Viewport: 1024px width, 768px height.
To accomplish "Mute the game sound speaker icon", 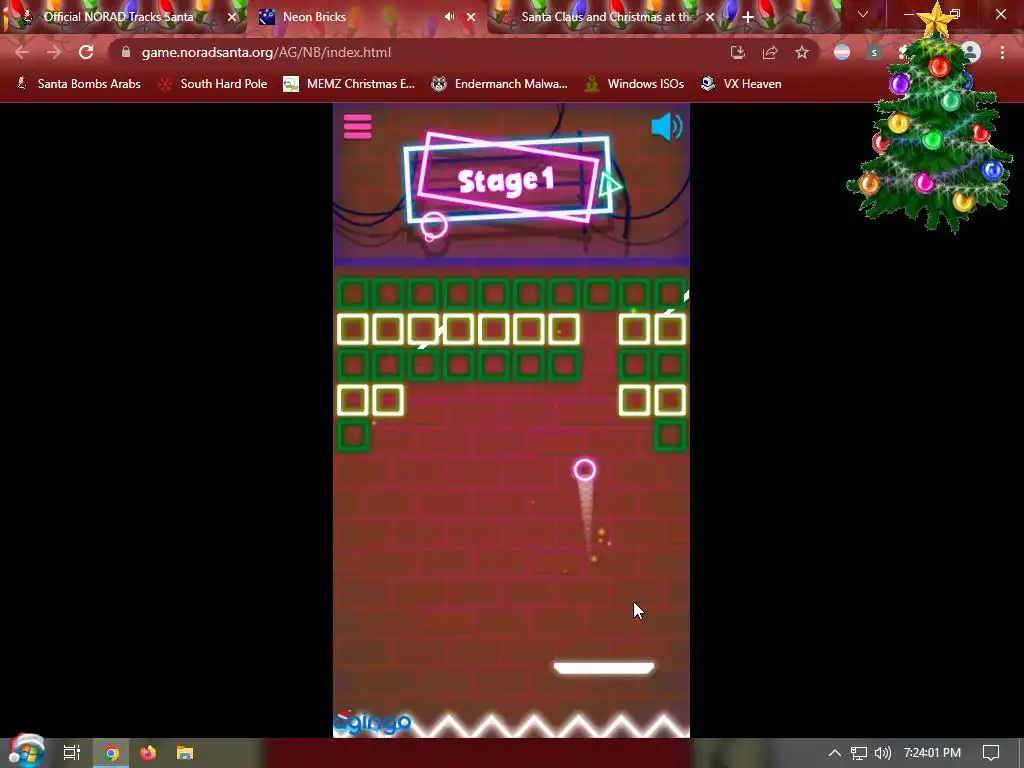I will (667, 126).
